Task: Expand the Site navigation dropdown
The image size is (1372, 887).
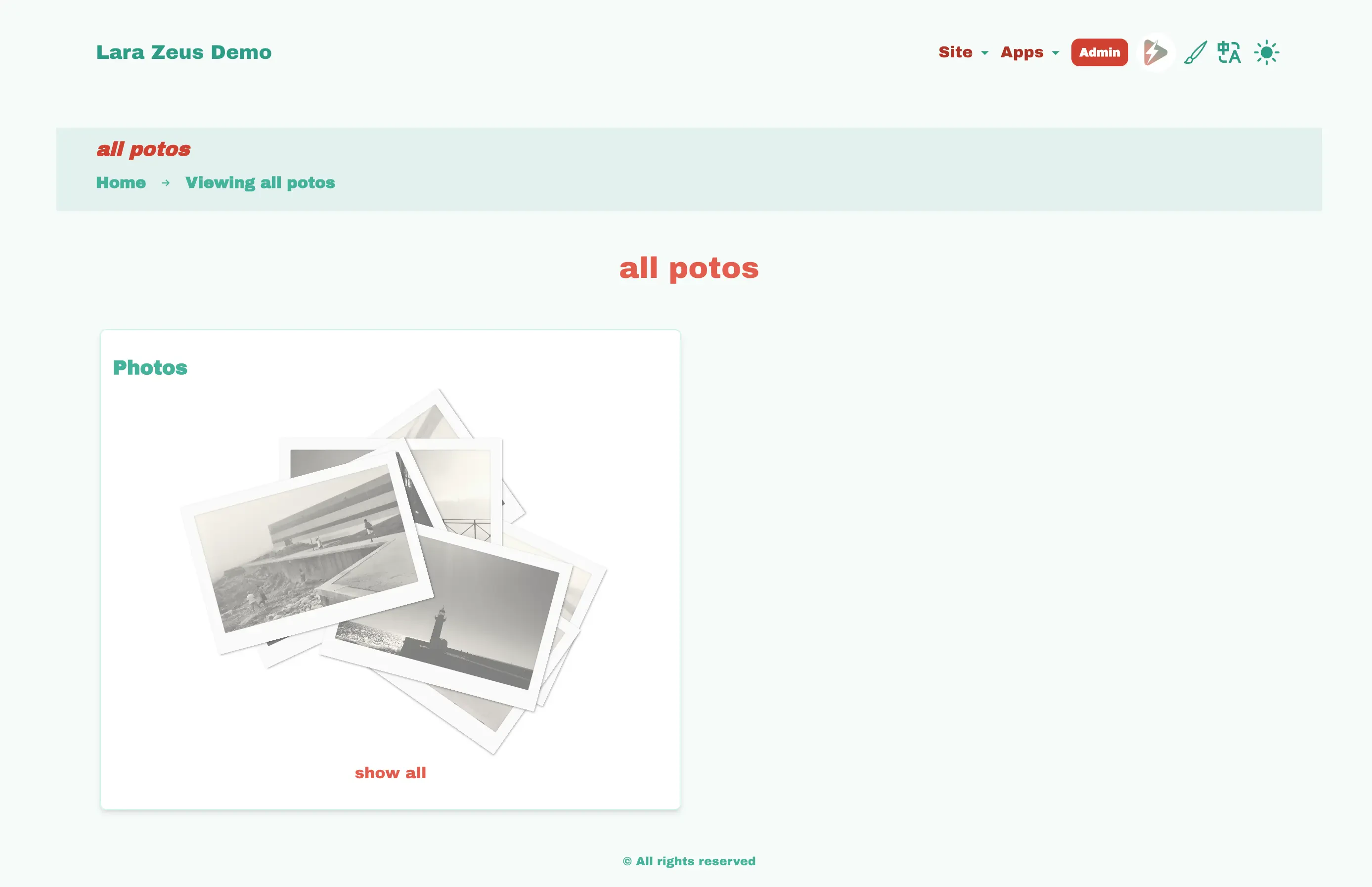Action: [961, 52]
